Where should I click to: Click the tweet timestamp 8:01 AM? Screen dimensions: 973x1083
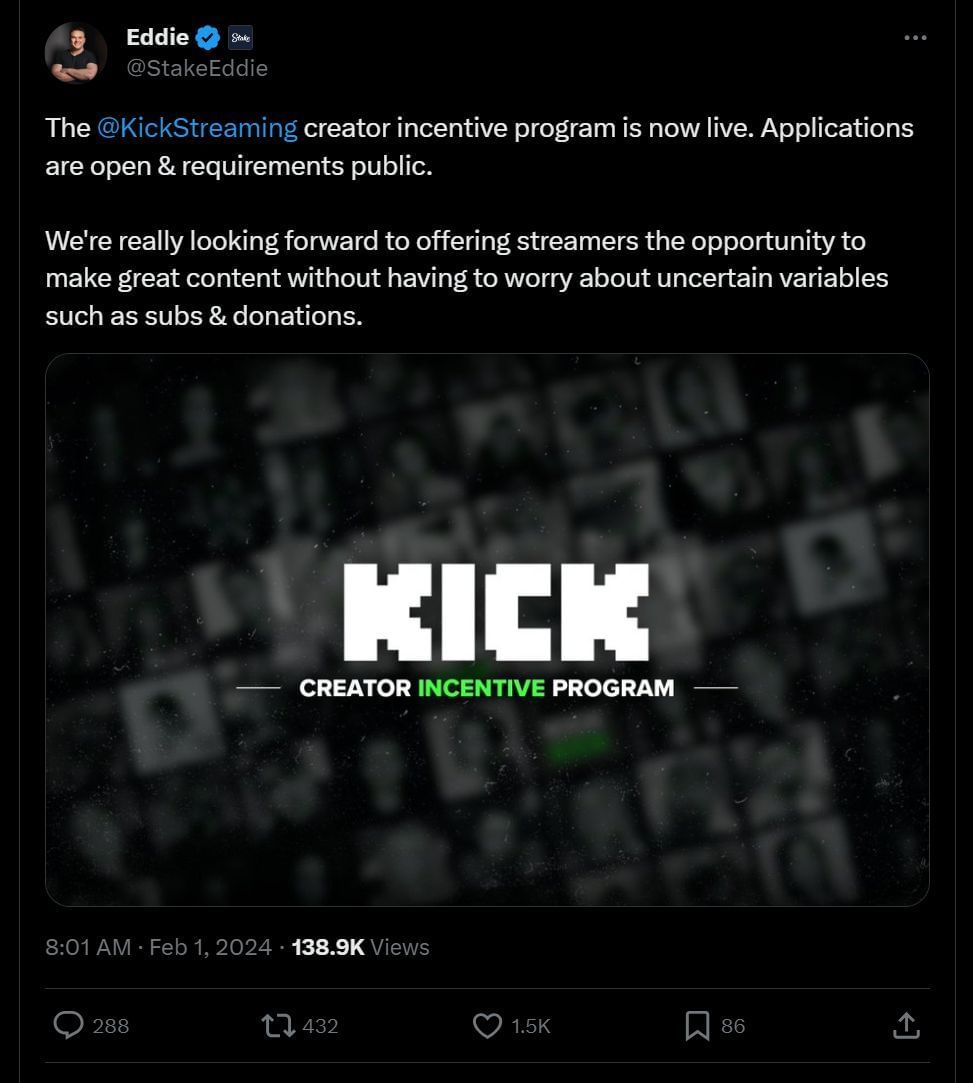(x=89, y=947)
